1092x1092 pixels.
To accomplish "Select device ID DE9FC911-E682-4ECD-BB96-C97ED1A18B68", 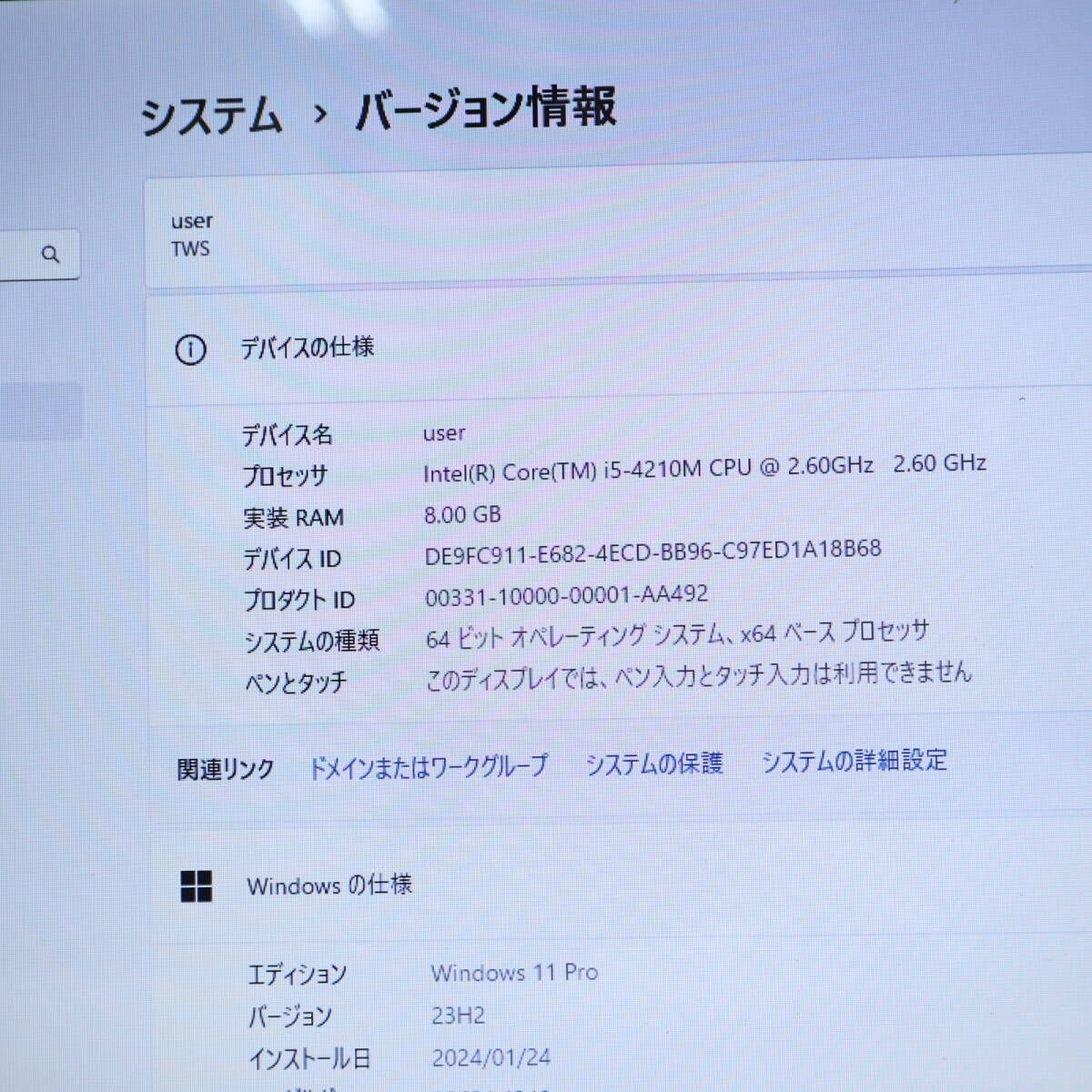I will pyautogui.click(x=652, y=551).
